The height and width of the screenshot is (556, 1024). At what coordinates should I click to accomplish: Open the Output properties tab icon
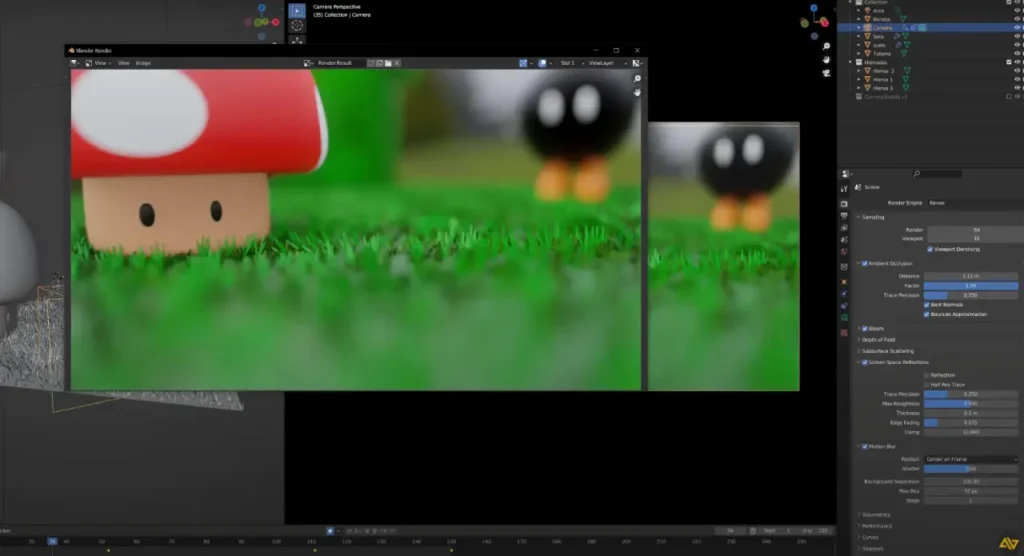[844, 216]
